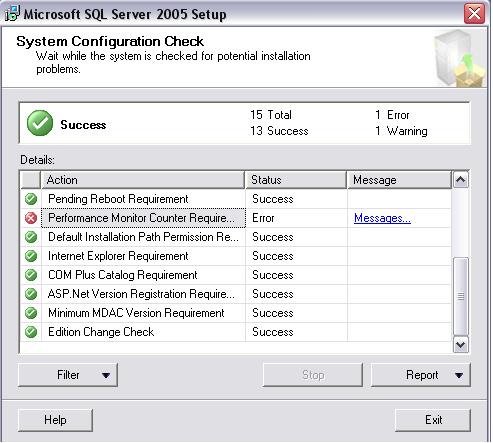Screen dimensions: 493x443
Task: Sort the list by the Action column header
Action: coord(143,180)
